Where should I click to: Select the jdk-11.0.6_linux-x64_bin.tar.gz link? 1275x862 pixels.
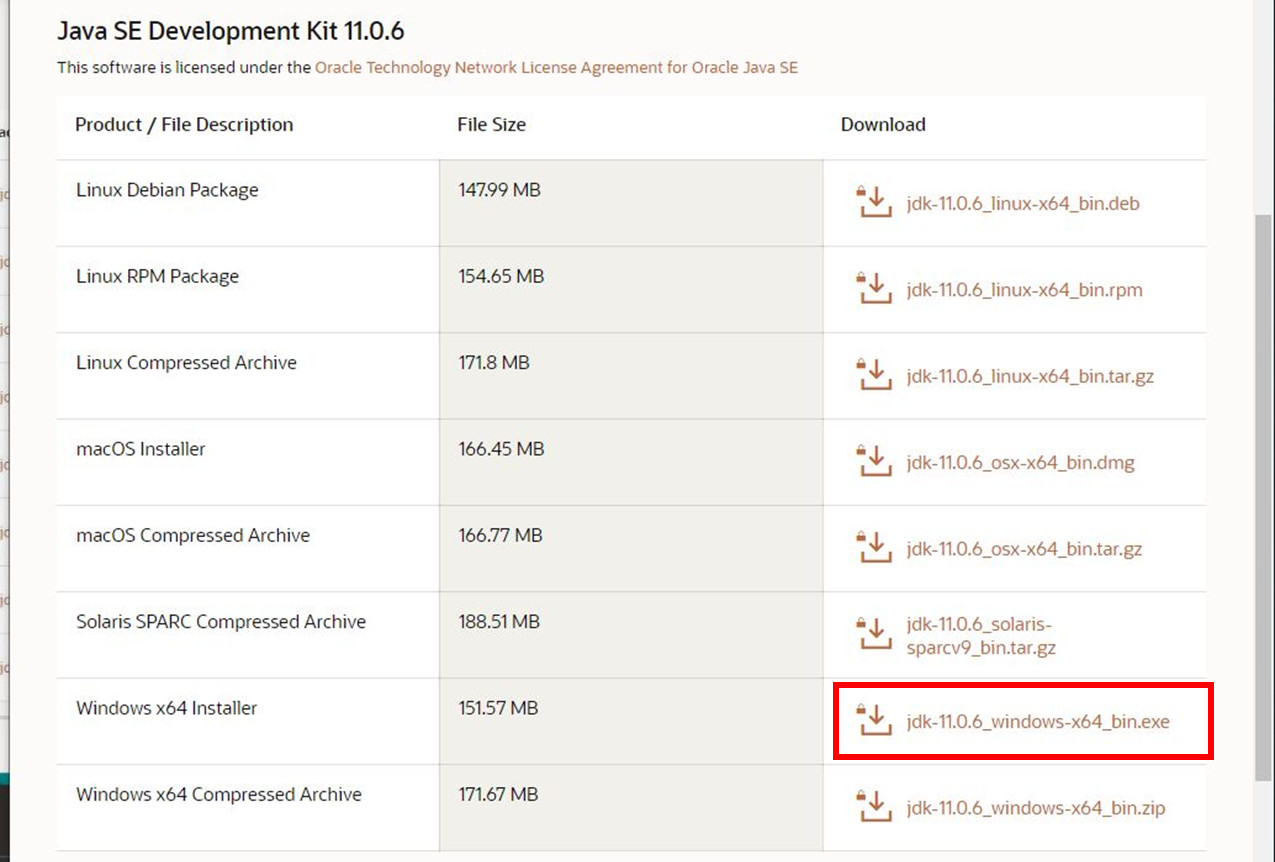tap(1030, 377)
